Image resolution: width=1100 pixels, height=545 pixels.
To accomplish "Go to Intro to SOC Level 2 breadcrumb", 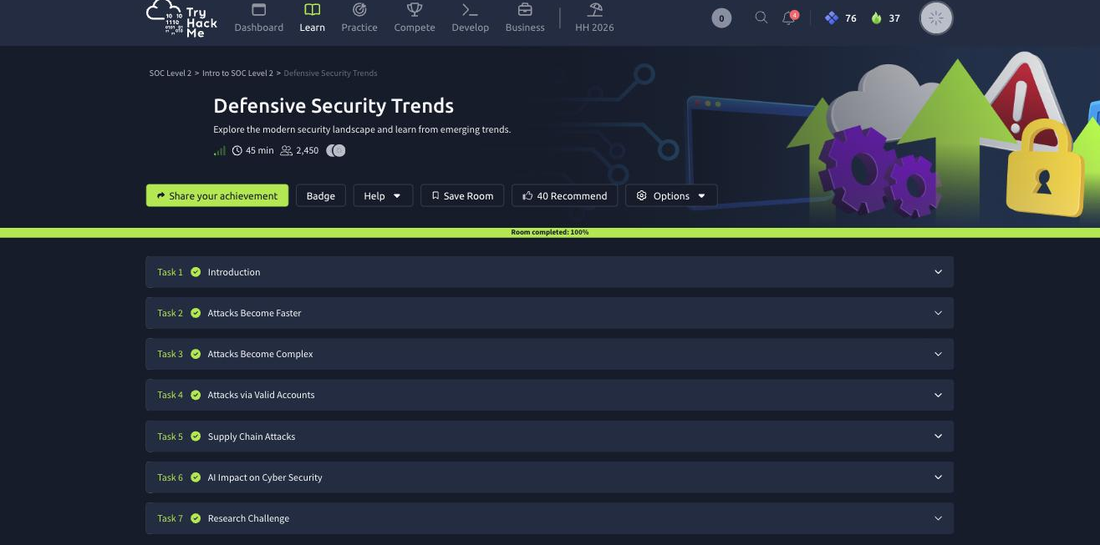I will pyautogui.click(x=238, y=73).
